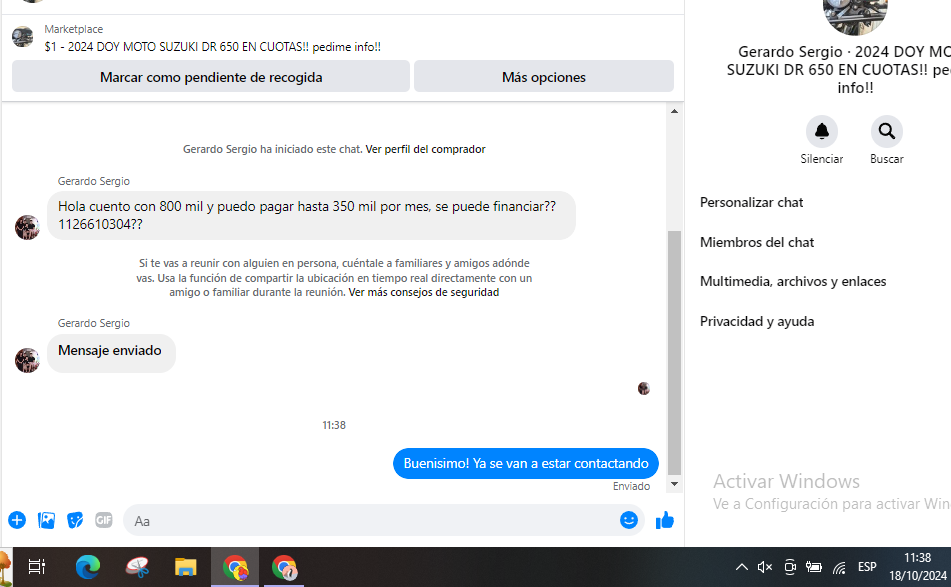Click the battery tray icon
951x587 pixels.
point(814,568)
